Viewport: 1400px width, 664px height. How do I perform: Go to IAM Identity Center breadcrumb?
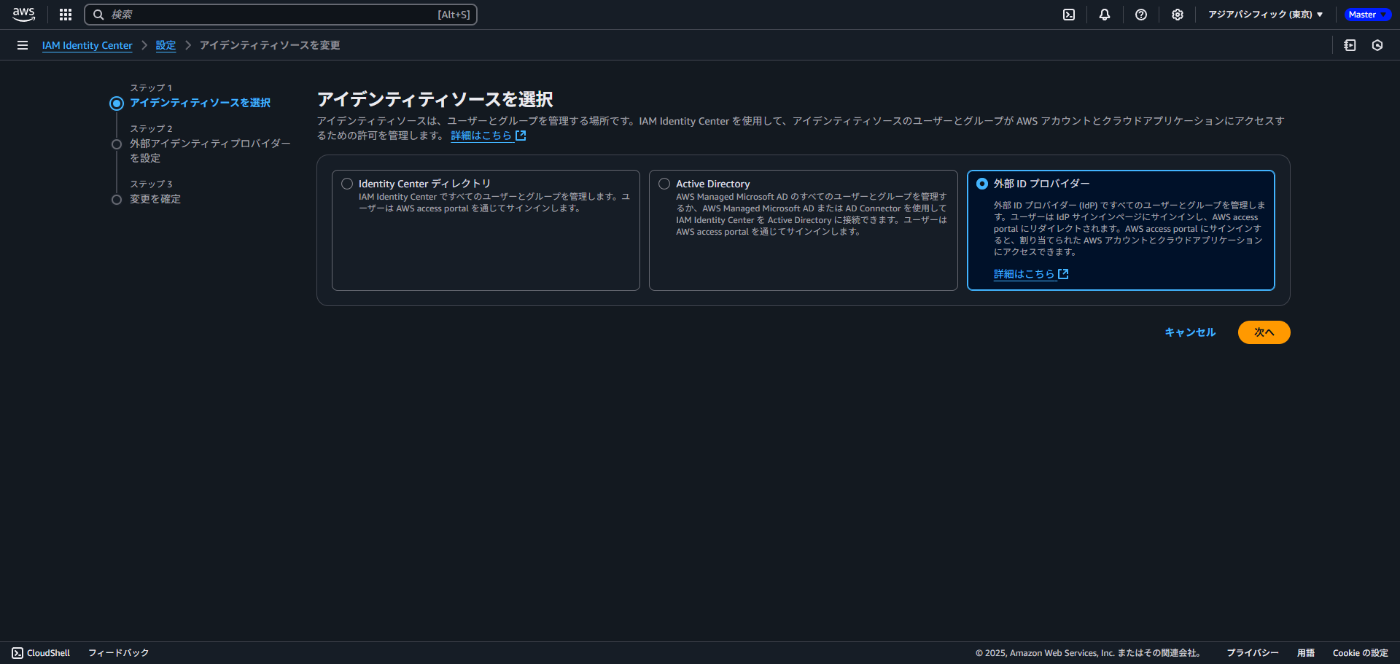point(87,46)
